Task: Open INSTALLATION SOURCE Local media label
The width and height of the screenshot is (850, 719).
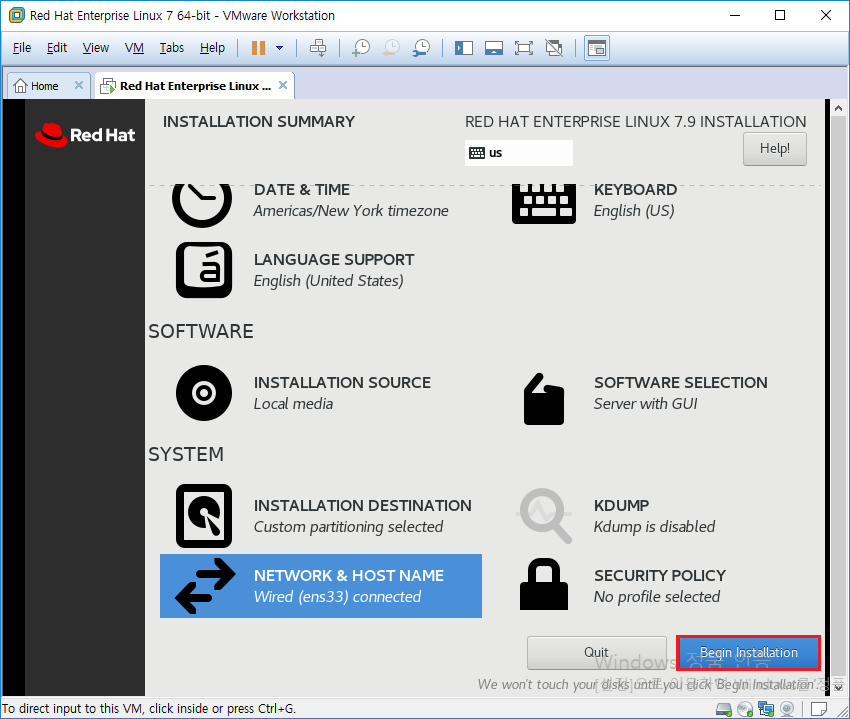Action: pos(342,393)
